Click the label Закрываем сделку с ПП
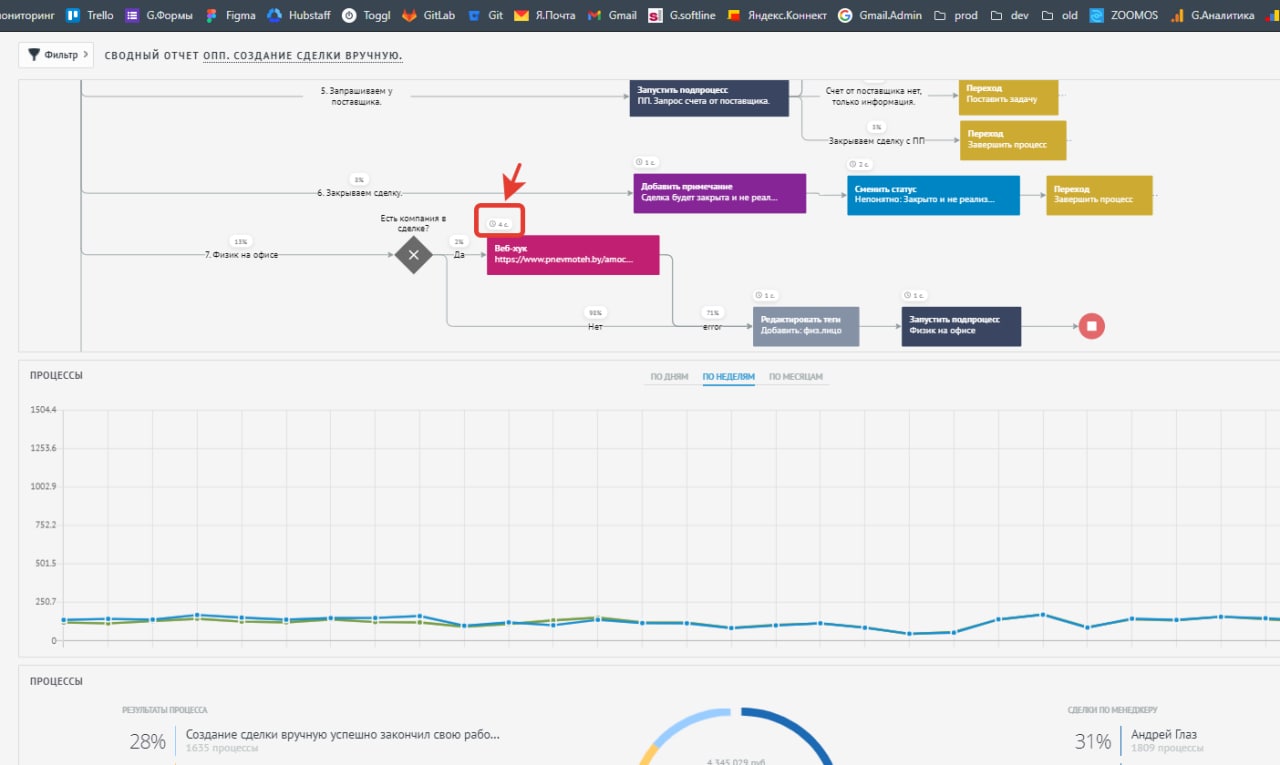Viewport: 1280px width, 765px height. (x=877, y=141)
